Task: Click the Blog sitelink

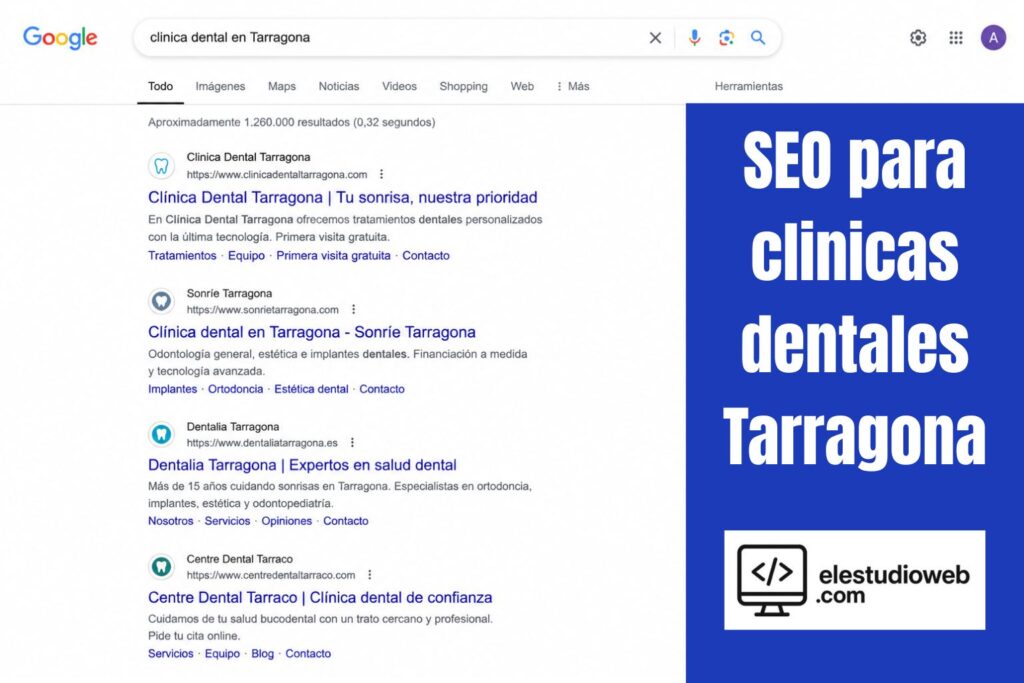Action: click(263, 654)
